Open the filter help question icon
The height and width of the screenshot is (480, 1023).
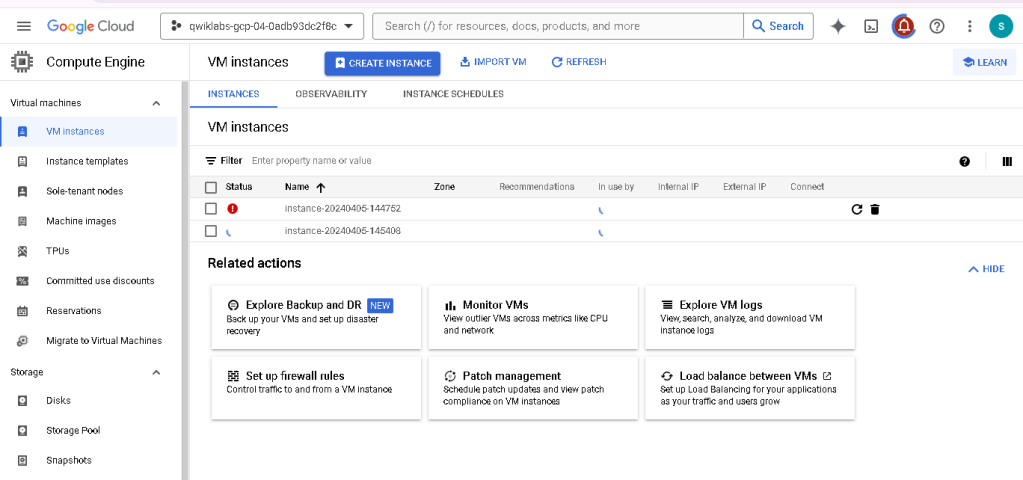pos(965,161)
